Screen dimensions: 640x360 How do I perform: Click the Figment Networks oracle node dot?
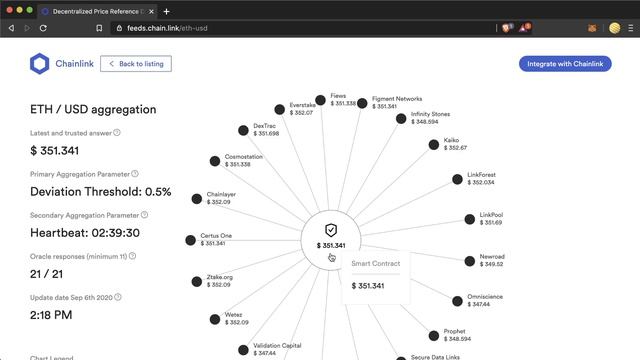(362, 103)
